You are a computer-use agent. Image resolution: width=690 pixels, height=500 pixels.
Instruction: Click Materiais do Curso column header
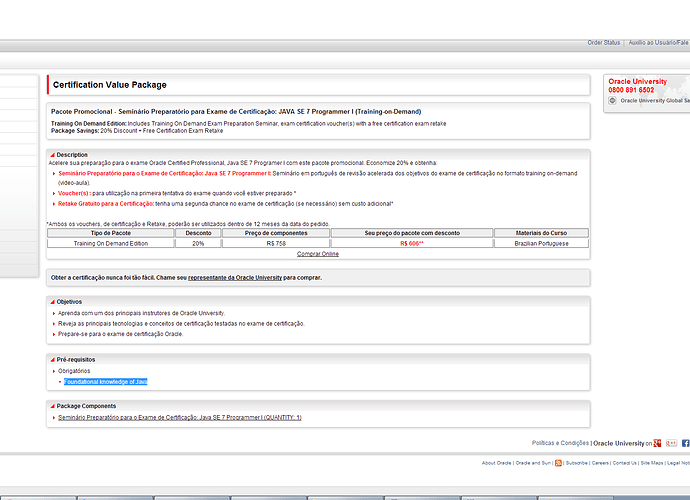click(x=541, y=233)
